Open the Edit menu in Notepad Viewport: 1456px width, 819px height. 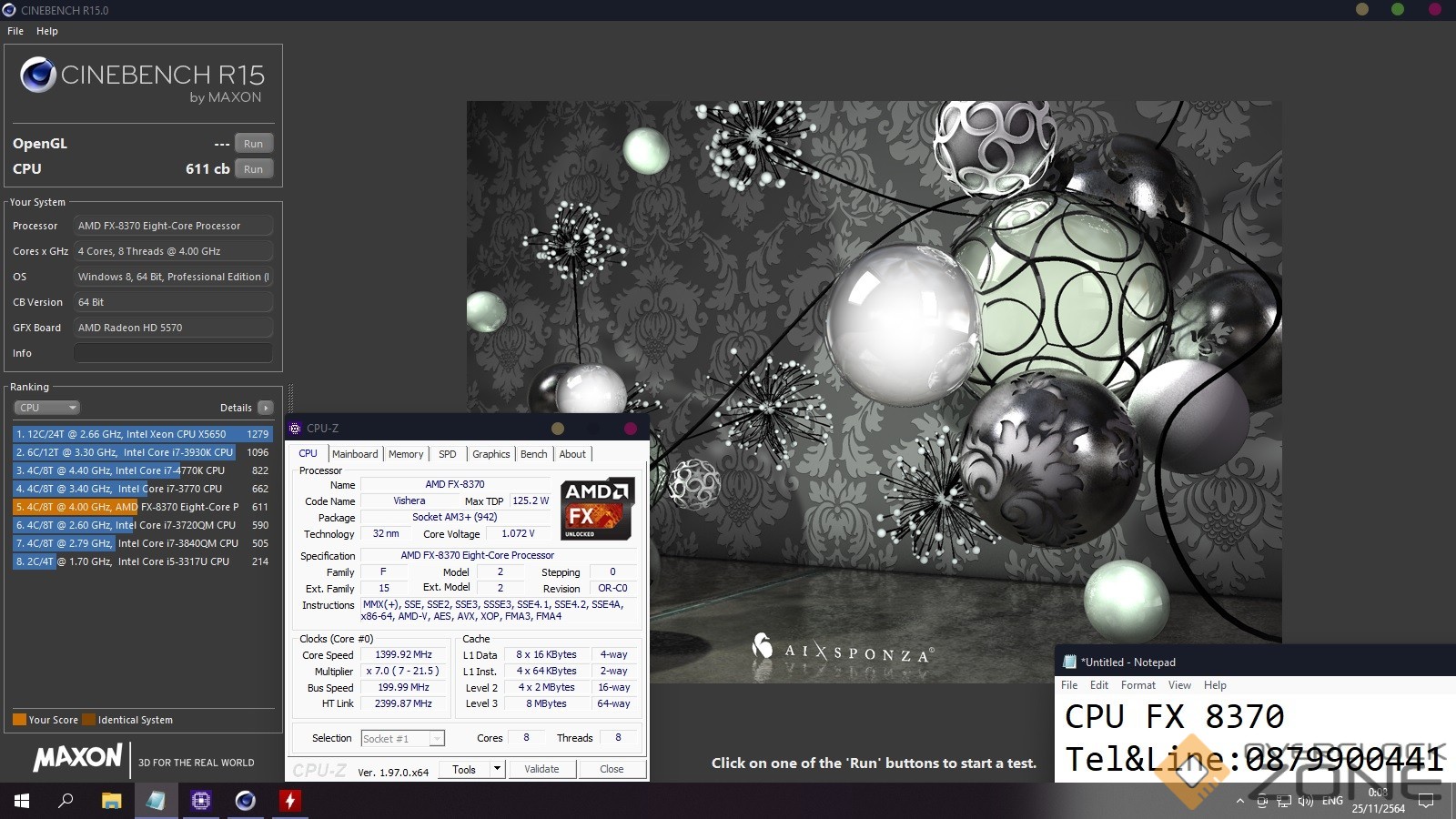pyautogui.click(x=1099, y=685)
